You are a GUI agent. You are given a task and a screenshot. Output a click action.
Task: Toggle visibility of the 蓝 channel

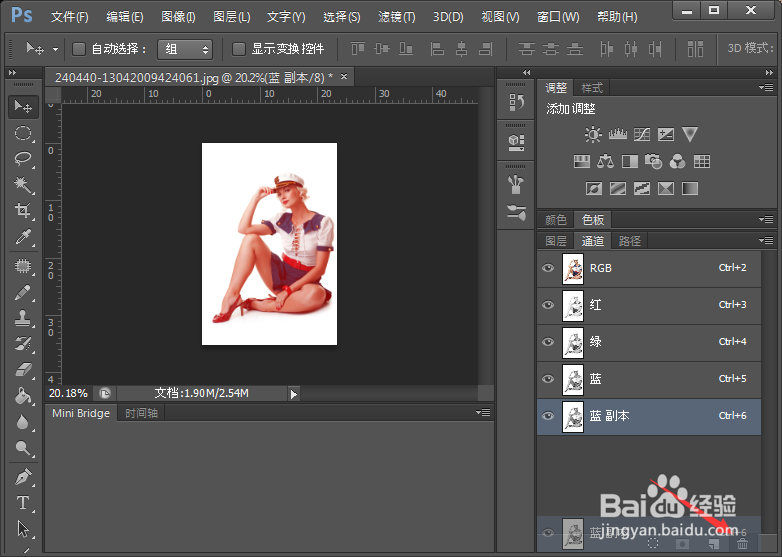click(x=548, y=378)
